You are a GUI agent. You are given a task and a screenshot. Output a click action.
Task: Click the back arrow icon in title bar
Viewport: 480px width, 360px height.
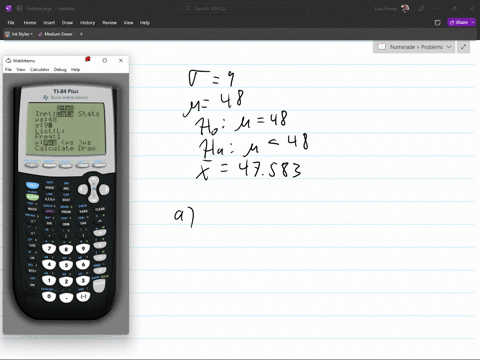pos(19,9)
